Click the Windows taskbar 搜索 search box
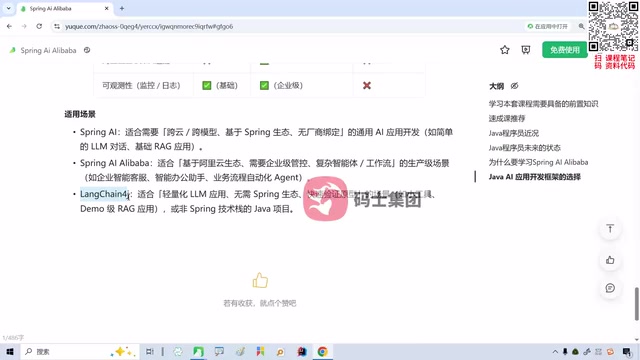The width and height of the screenshot is (640, 360). [80, 351]
